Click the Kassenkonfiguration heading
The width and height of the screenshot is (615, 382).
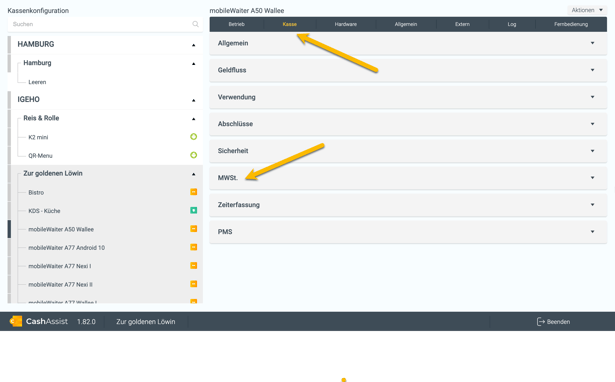click(x=38, y=11)
